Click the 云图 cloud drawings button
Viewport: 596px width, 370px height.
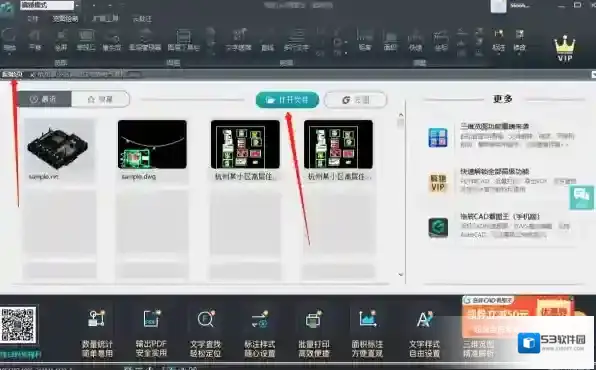click(x=356, y=100)
